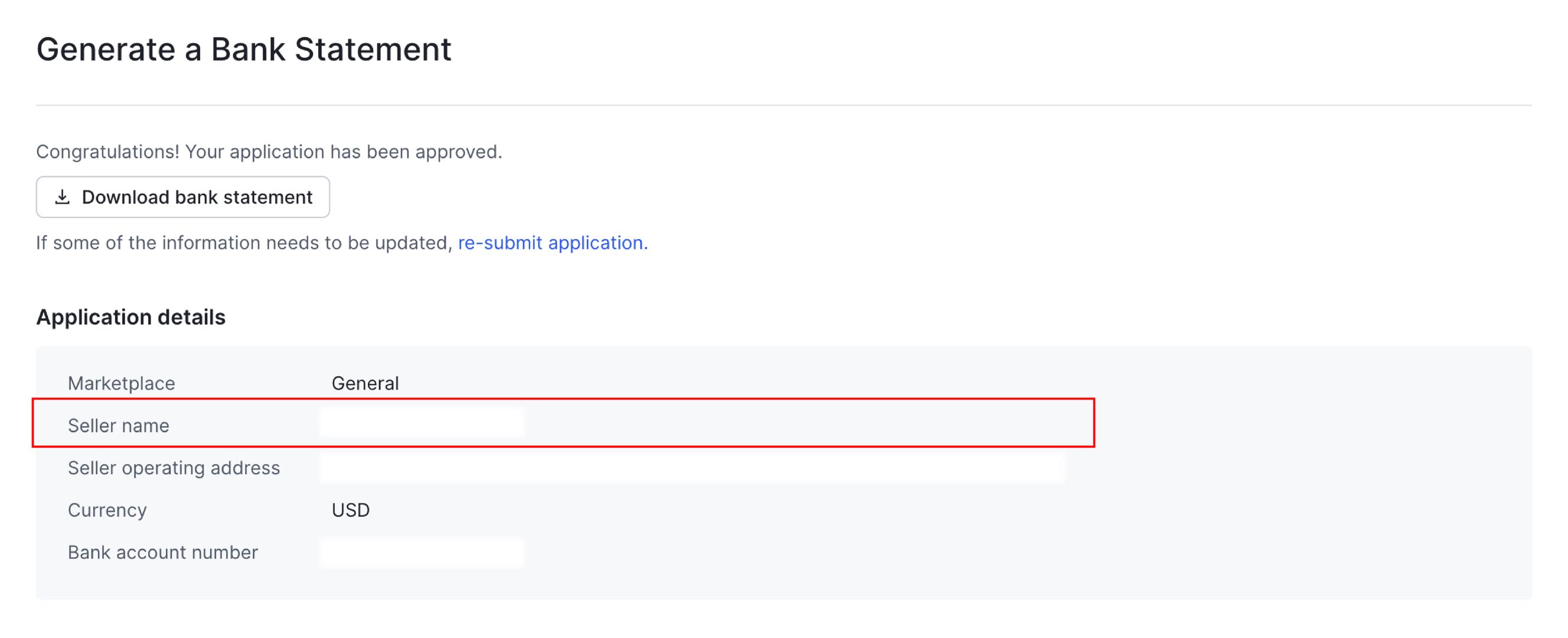Click the Generate a Bank Statement heading
The width and height of the screenshot is (1568, 638).
(x=243, y=49)
